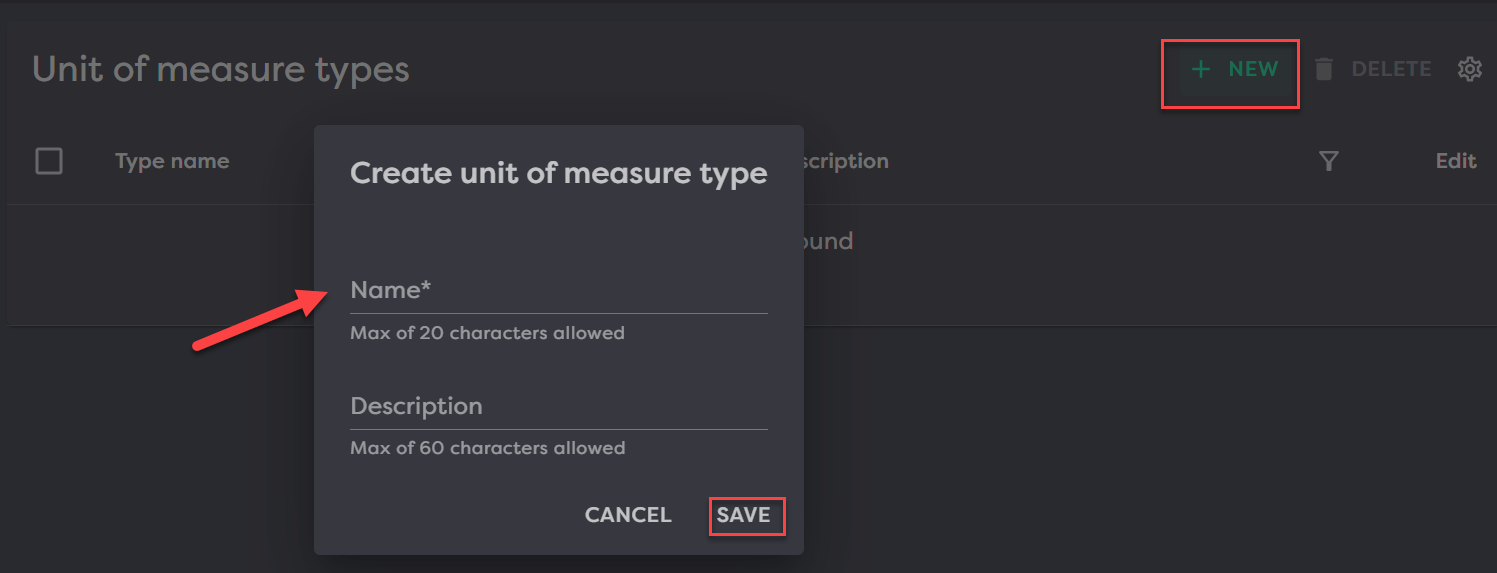Open the settings gear icon

coord(1469,69)
